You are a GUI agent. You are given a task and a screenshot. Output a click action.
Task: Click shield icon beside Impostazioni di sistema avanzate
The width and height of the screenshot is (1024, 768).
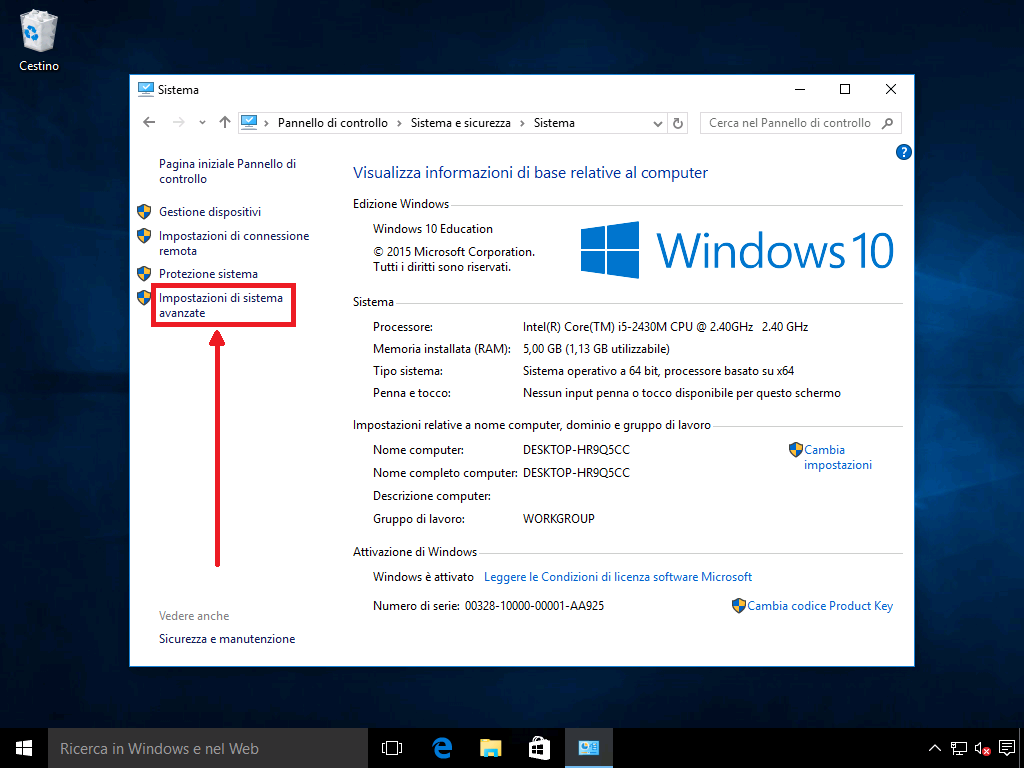144,298
